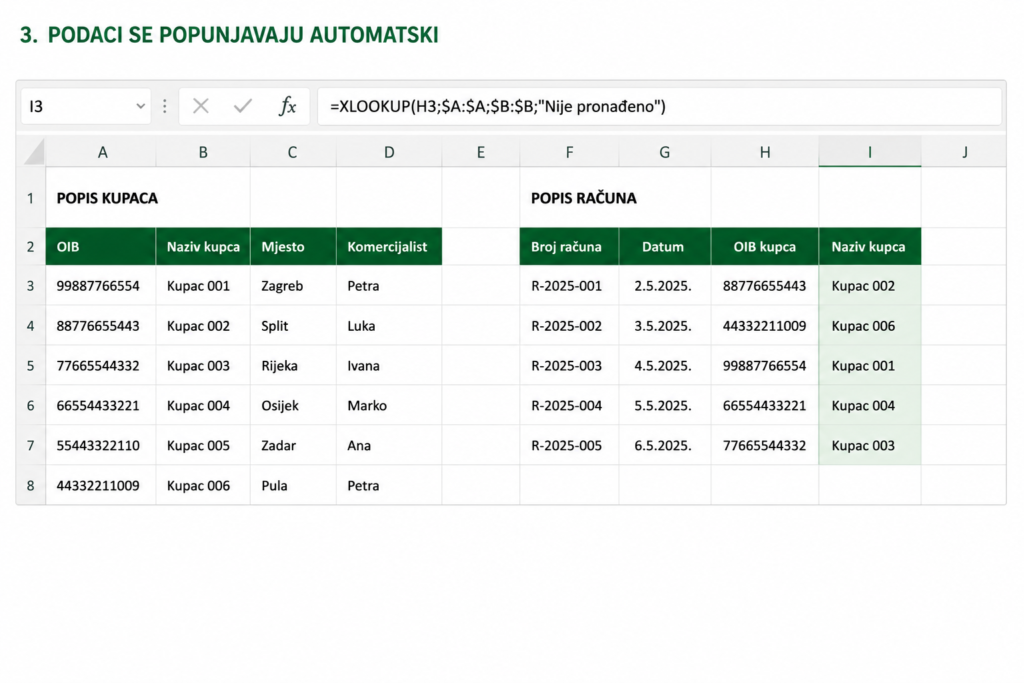Screen dimensions: 1024x683
Task: Open Insert Function fx icon
Action: [287, 106]
